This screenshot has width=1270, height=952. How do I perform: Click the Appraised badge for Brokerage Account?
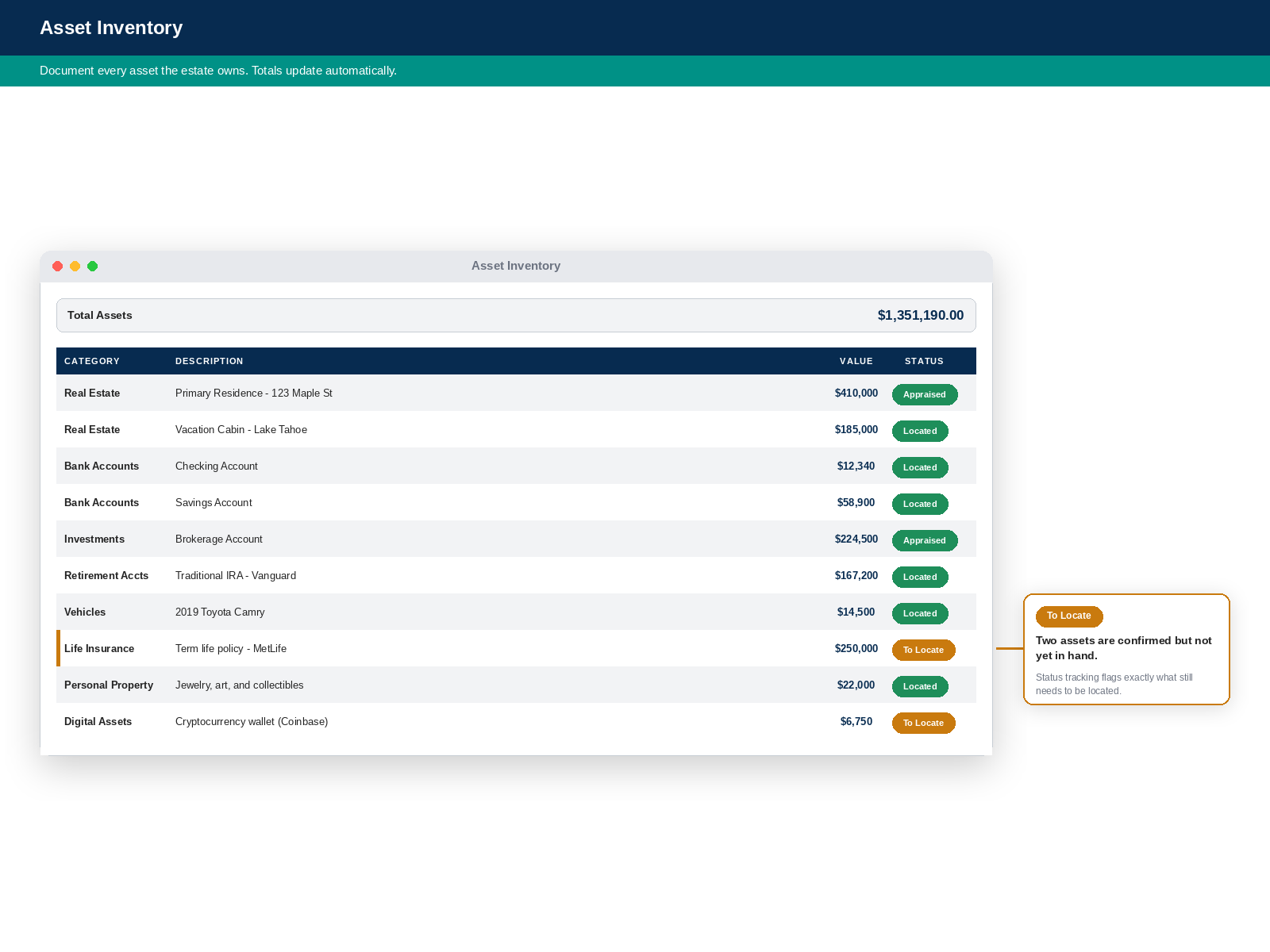click(925, 540)
